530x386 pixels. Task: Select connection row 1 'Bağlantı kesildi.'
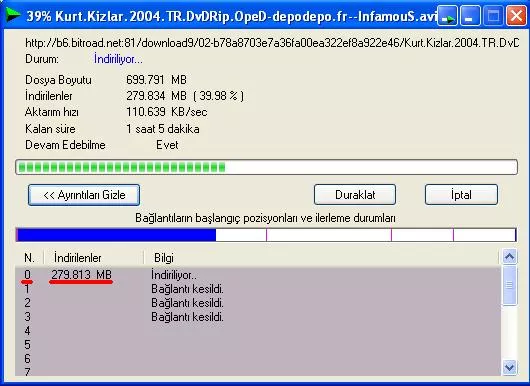[258, 289]
